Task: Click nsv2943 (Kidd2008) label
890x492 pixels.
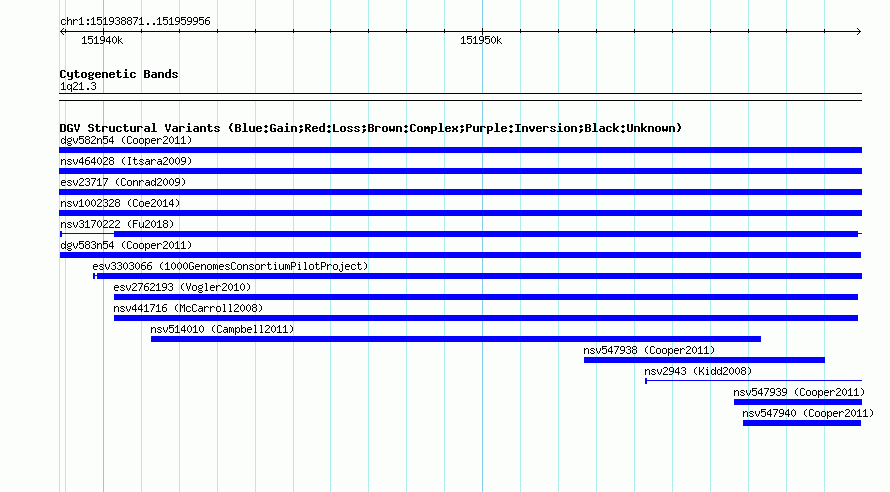Action: (x=698, y=371)
